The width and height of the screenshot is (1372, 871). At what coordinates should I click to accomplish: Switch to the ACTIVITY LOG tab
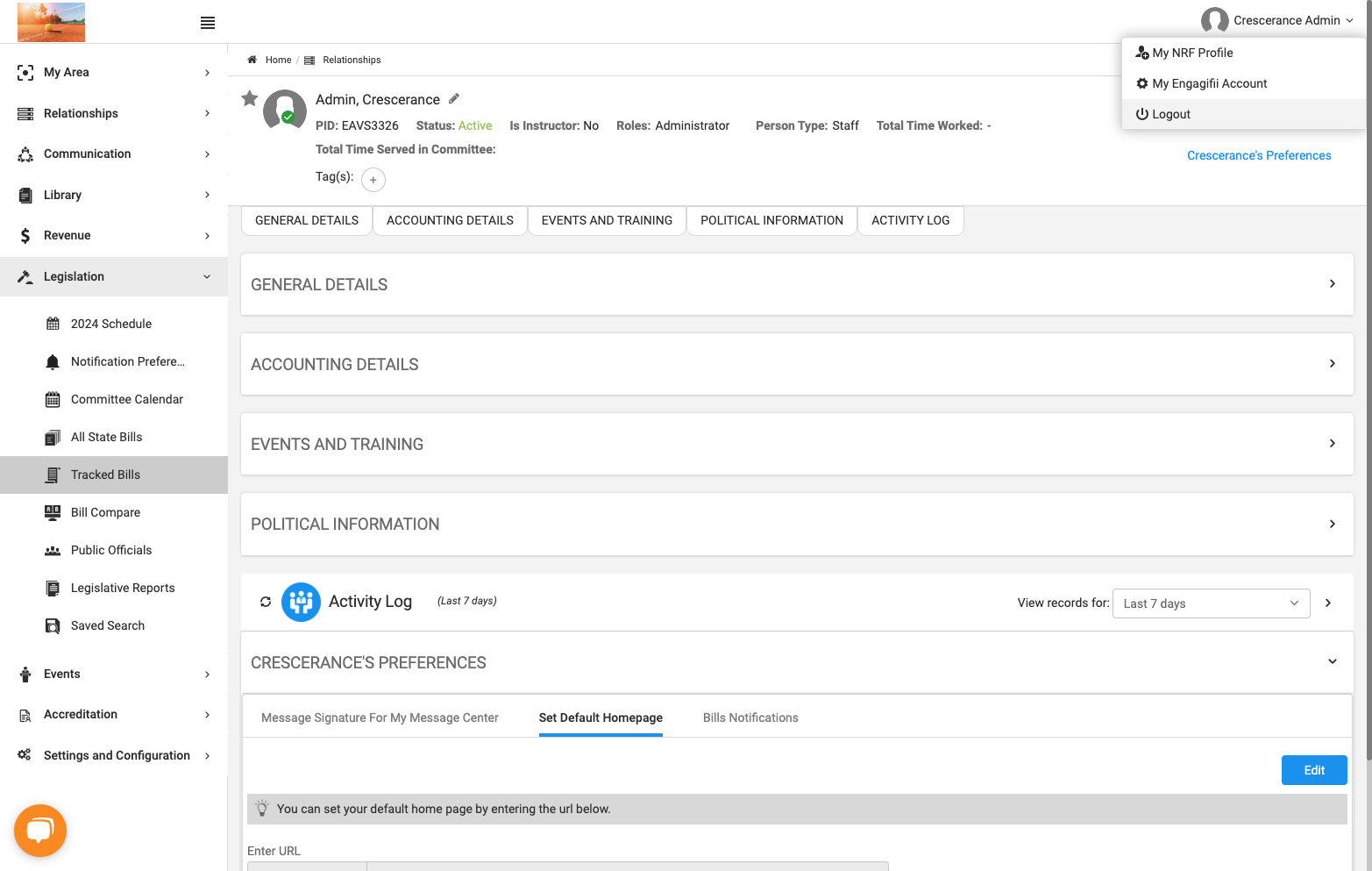[x=910, y=220]
